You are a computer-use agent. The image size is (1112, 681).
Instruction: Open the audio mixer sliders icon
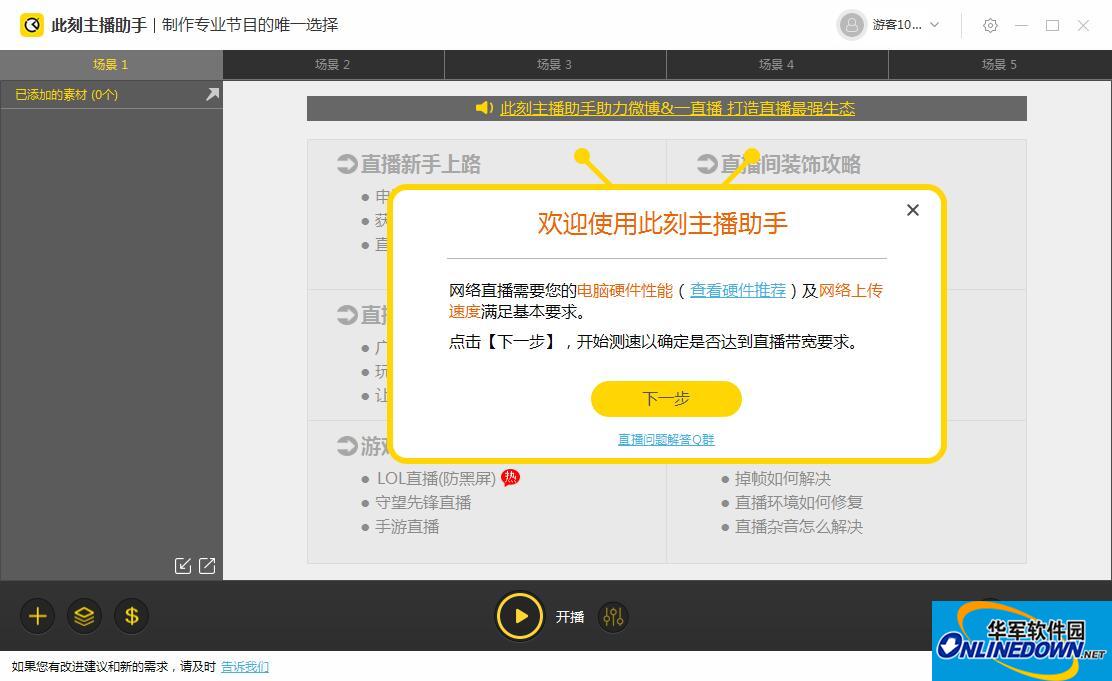pyautogui.click(x=613, y=617)
